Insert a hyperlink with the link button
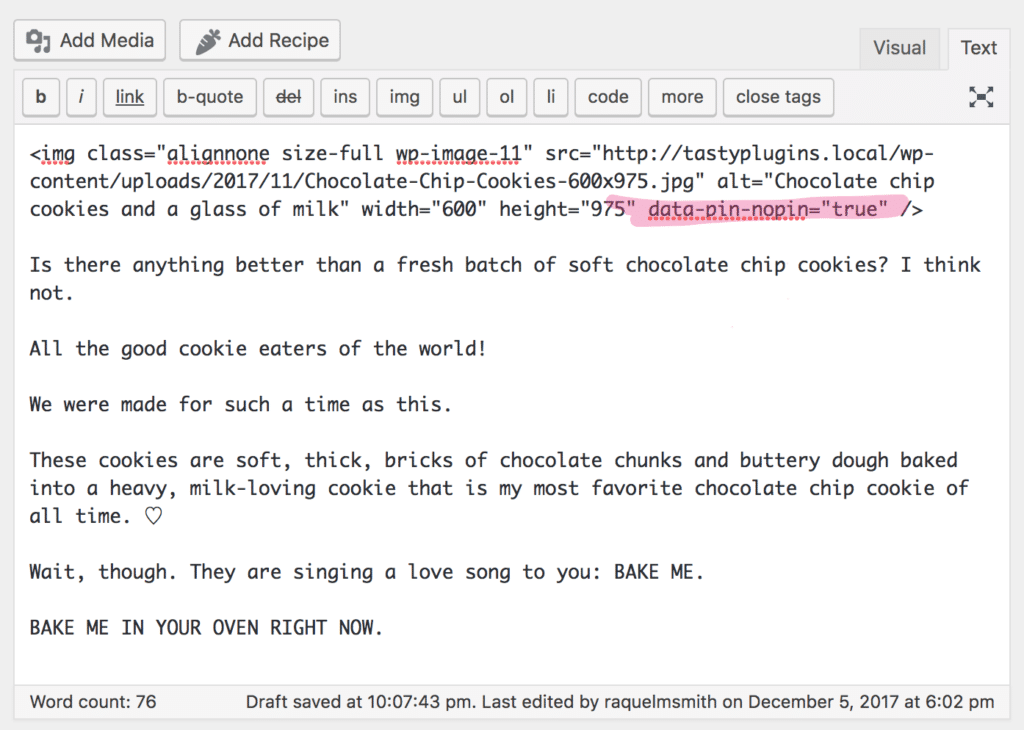This screenshot has height=730, width=1024. pyautogui.click(x=129, y=97)
